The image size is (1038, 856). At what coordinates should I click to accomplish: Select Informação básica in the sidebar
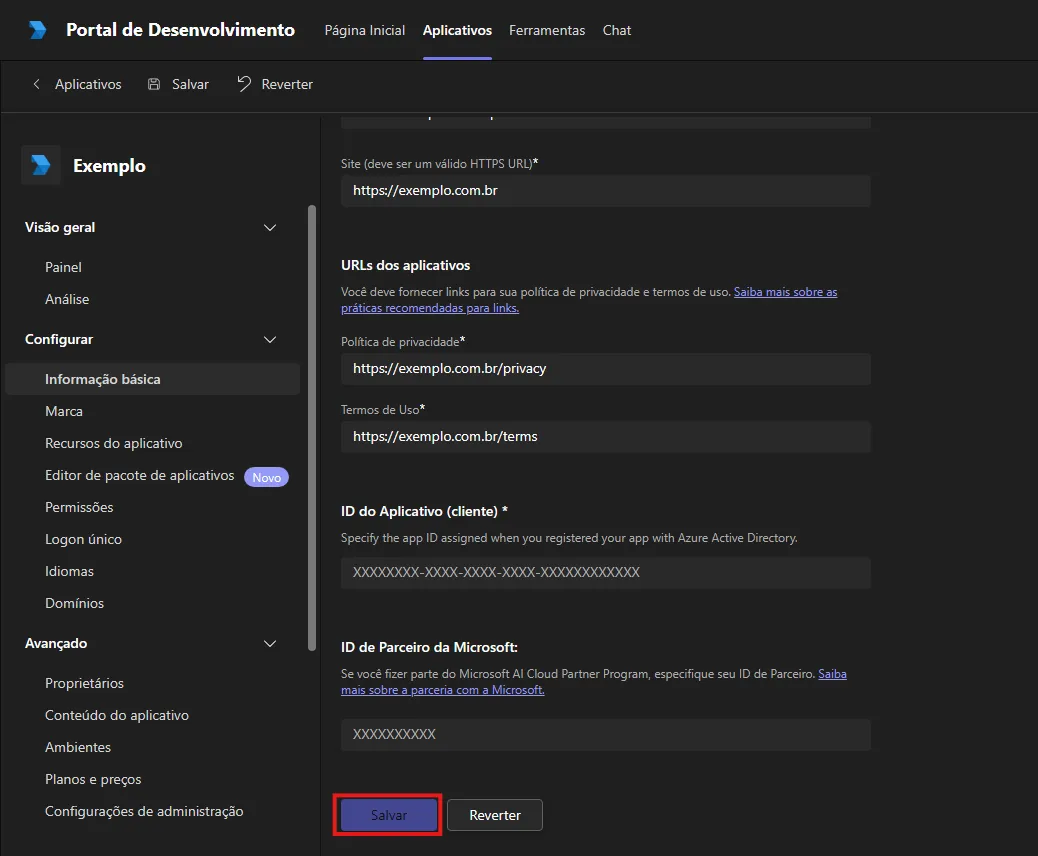[152, 379]
